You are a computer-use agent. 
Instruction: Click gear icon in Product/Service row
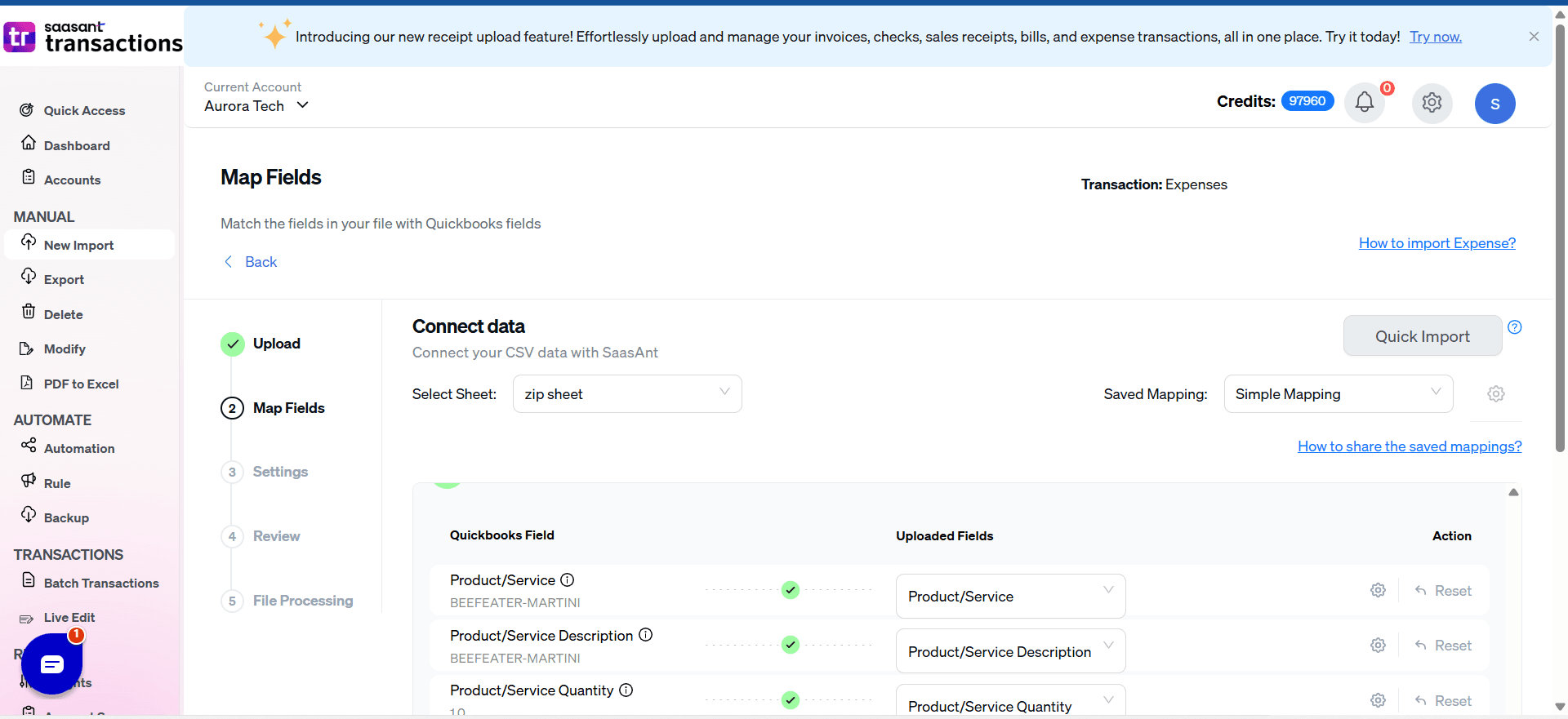[x=1378, y=590]
